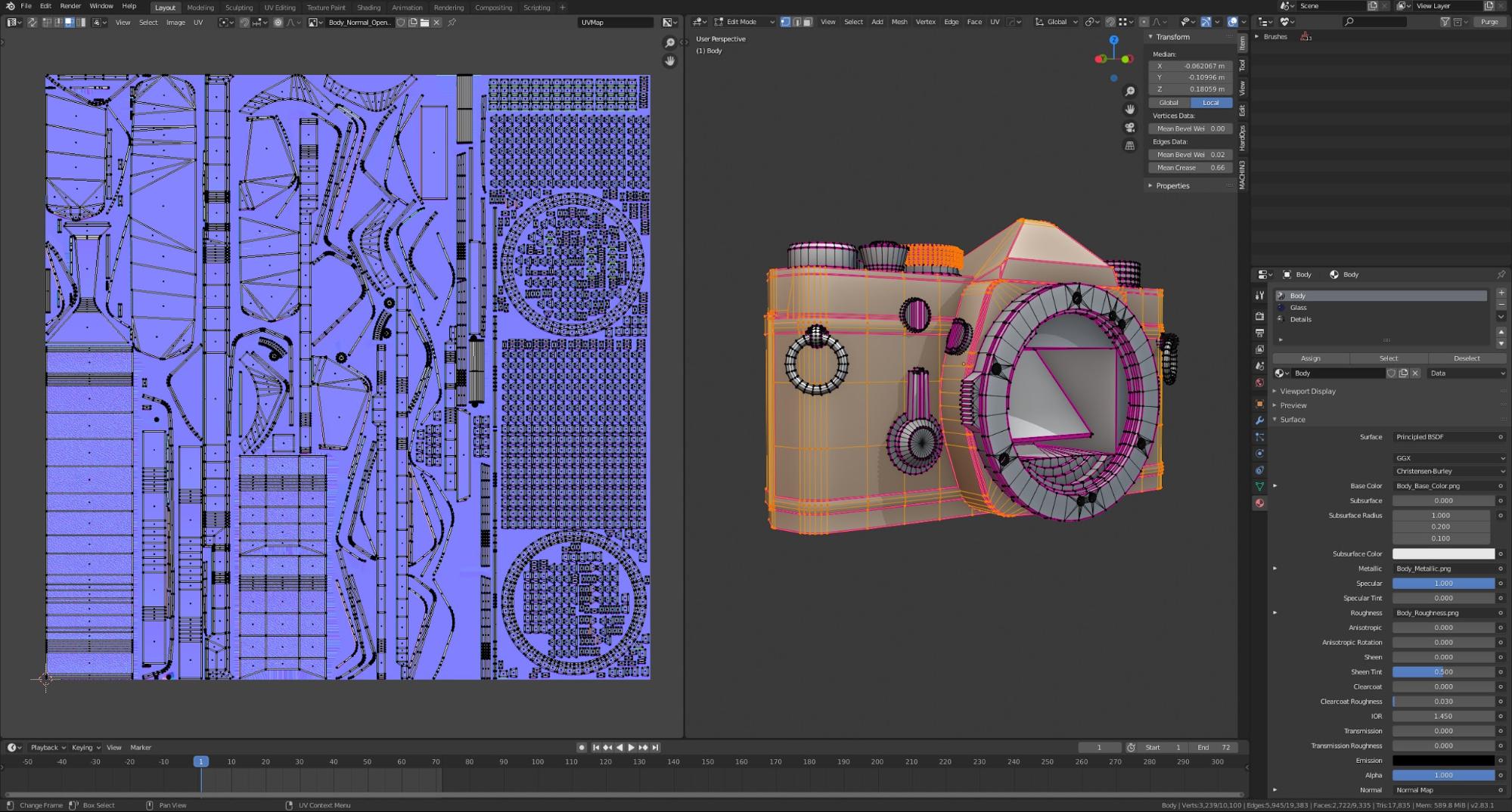Toggle camera view icon in 3D viewport

tap(1129, 127)
